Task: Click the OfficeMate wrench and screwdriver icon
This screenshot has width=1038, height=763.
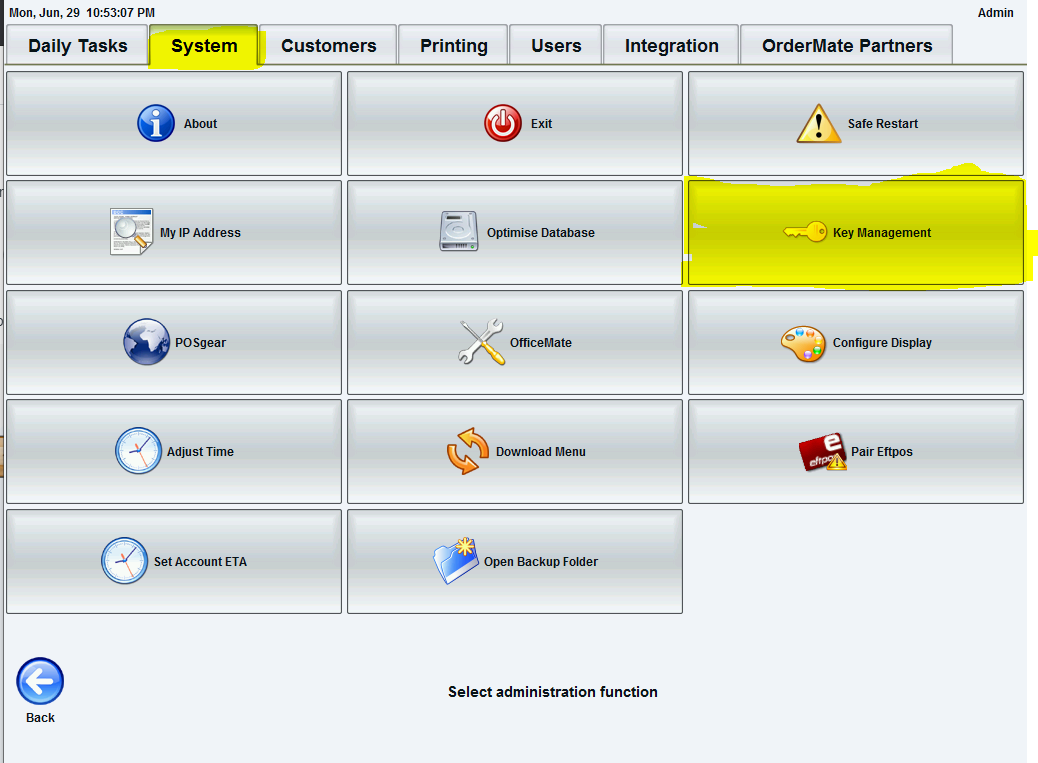Action: click(481, 342)
